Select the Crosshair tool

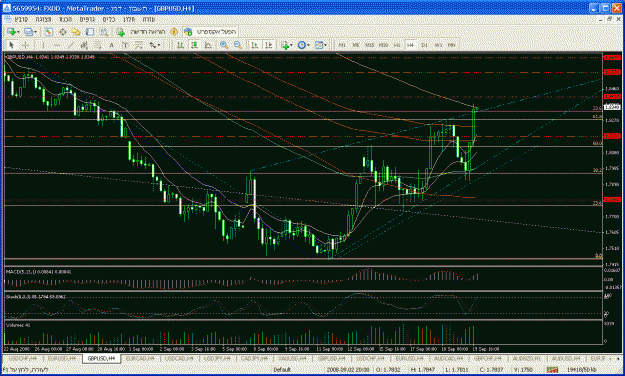26,45
